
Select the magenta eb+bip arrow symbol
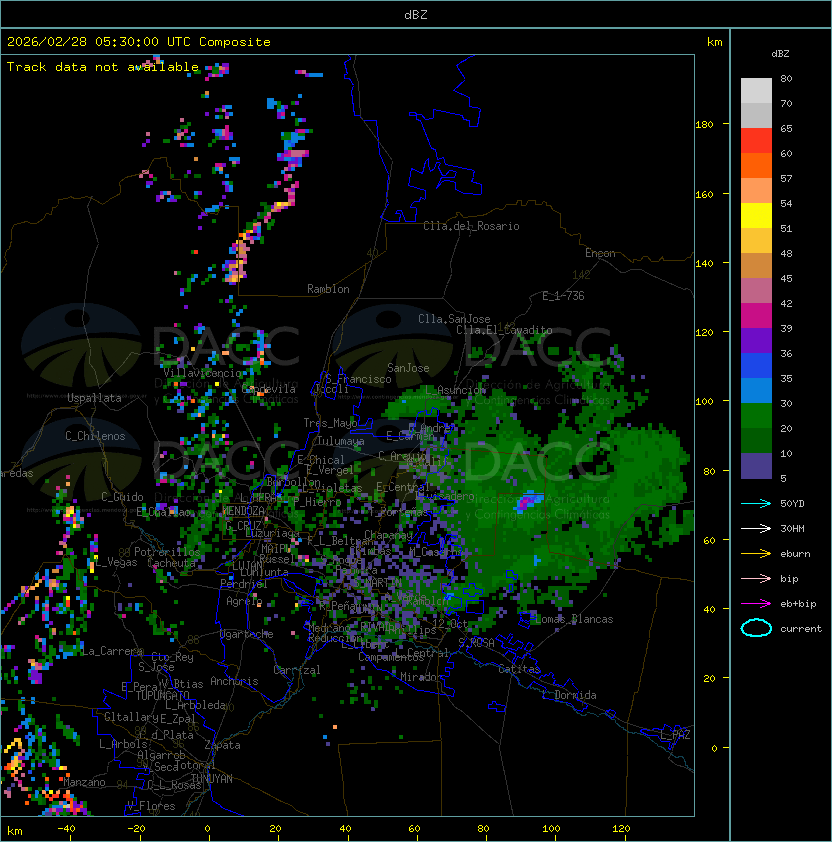coord(756,604)
